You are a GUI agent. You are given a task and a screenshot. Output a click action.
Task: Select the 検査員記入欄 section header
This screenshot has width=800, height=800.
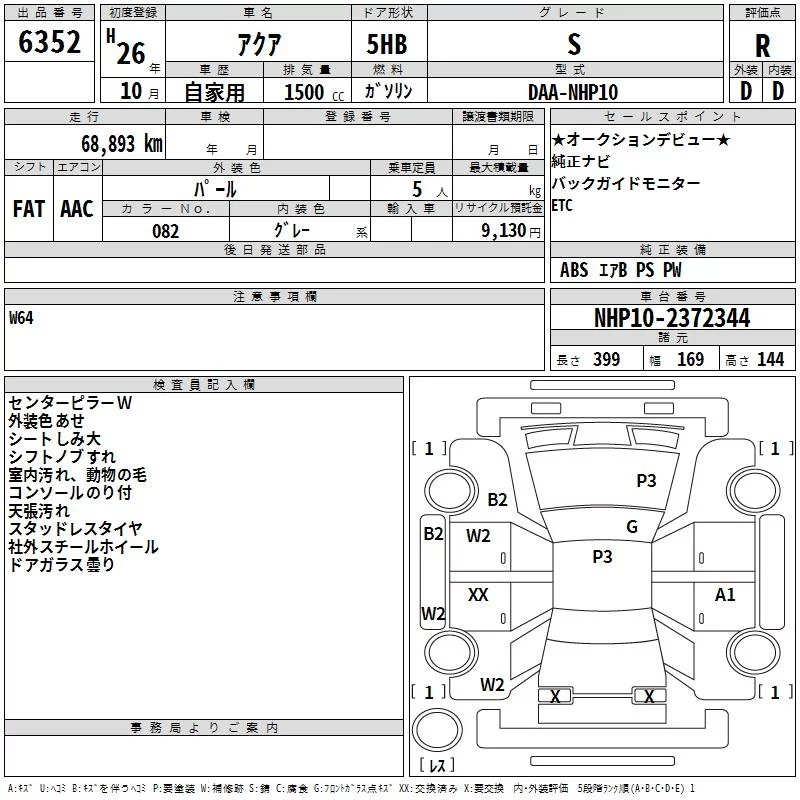click(x=204, y=385)
